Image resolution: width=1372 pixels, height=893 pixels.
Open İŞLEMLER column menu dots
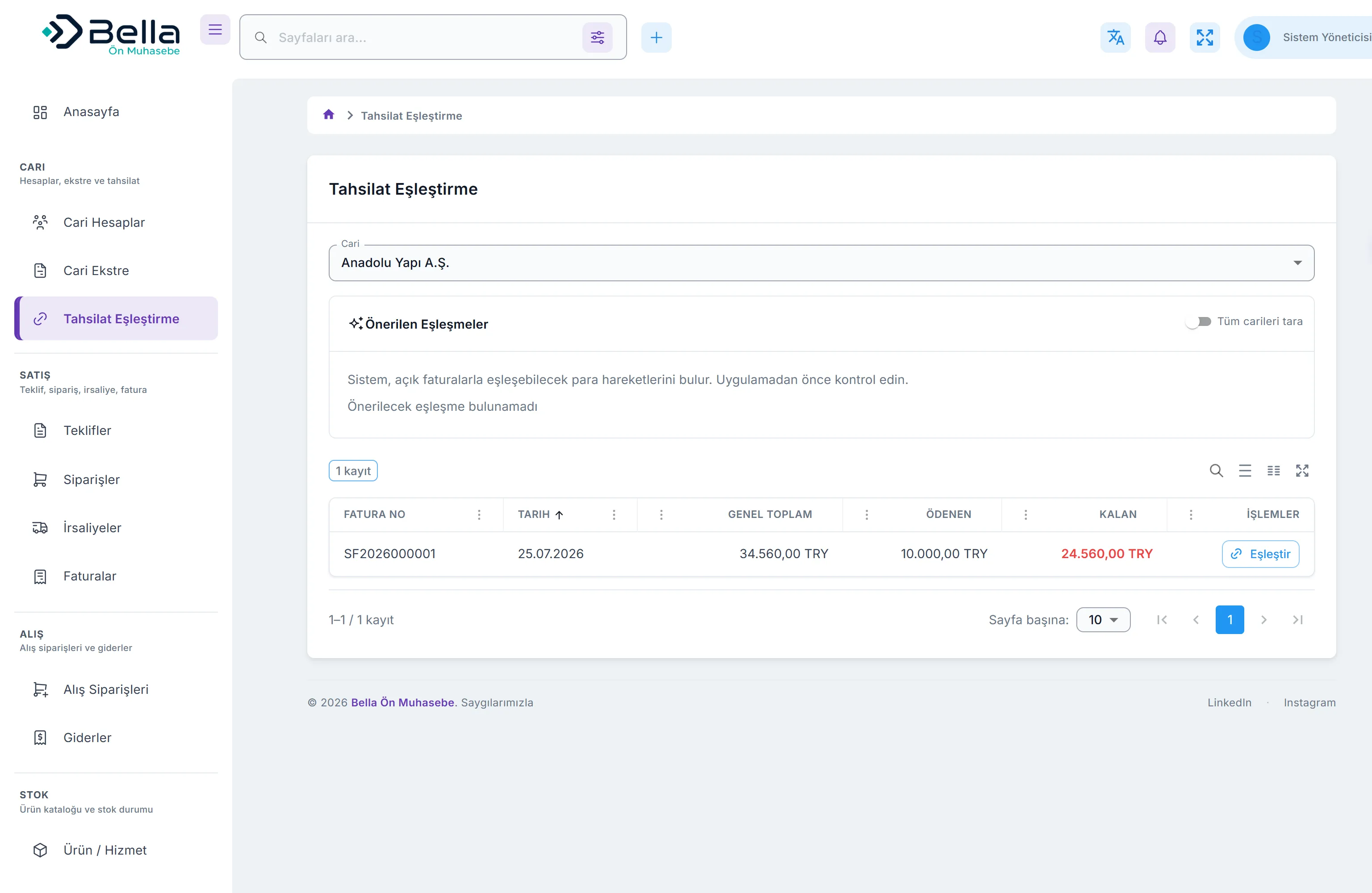pos(1191,514)
